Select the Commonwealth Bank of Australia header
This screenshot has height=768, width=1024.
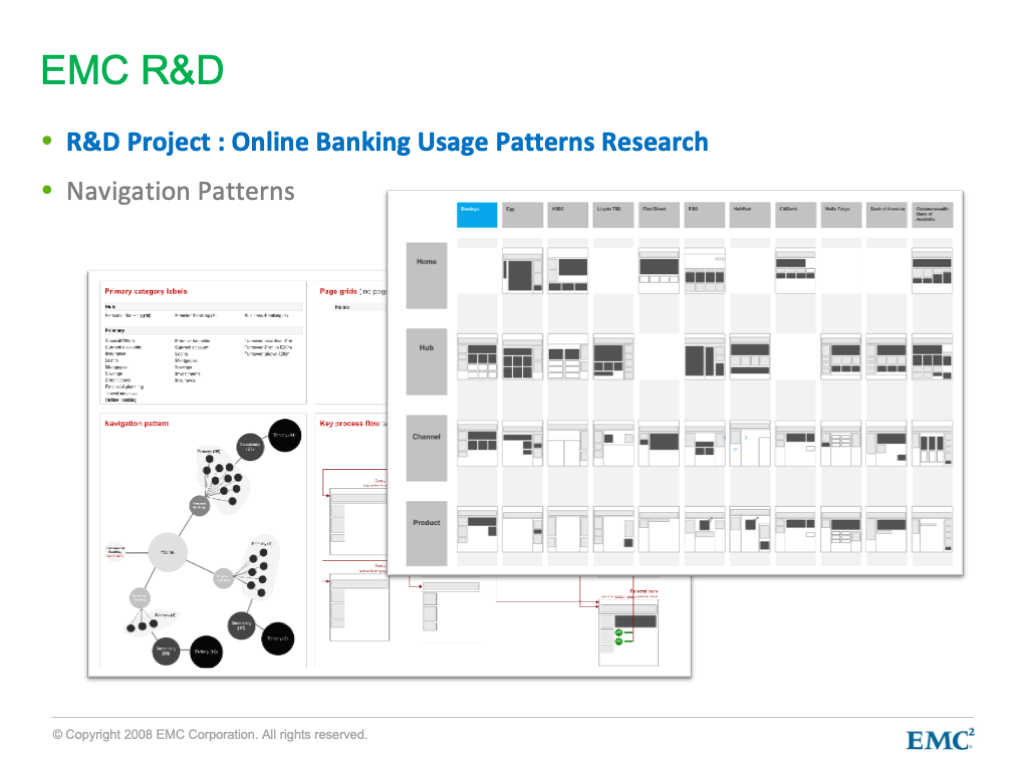[x=932, y=215]
